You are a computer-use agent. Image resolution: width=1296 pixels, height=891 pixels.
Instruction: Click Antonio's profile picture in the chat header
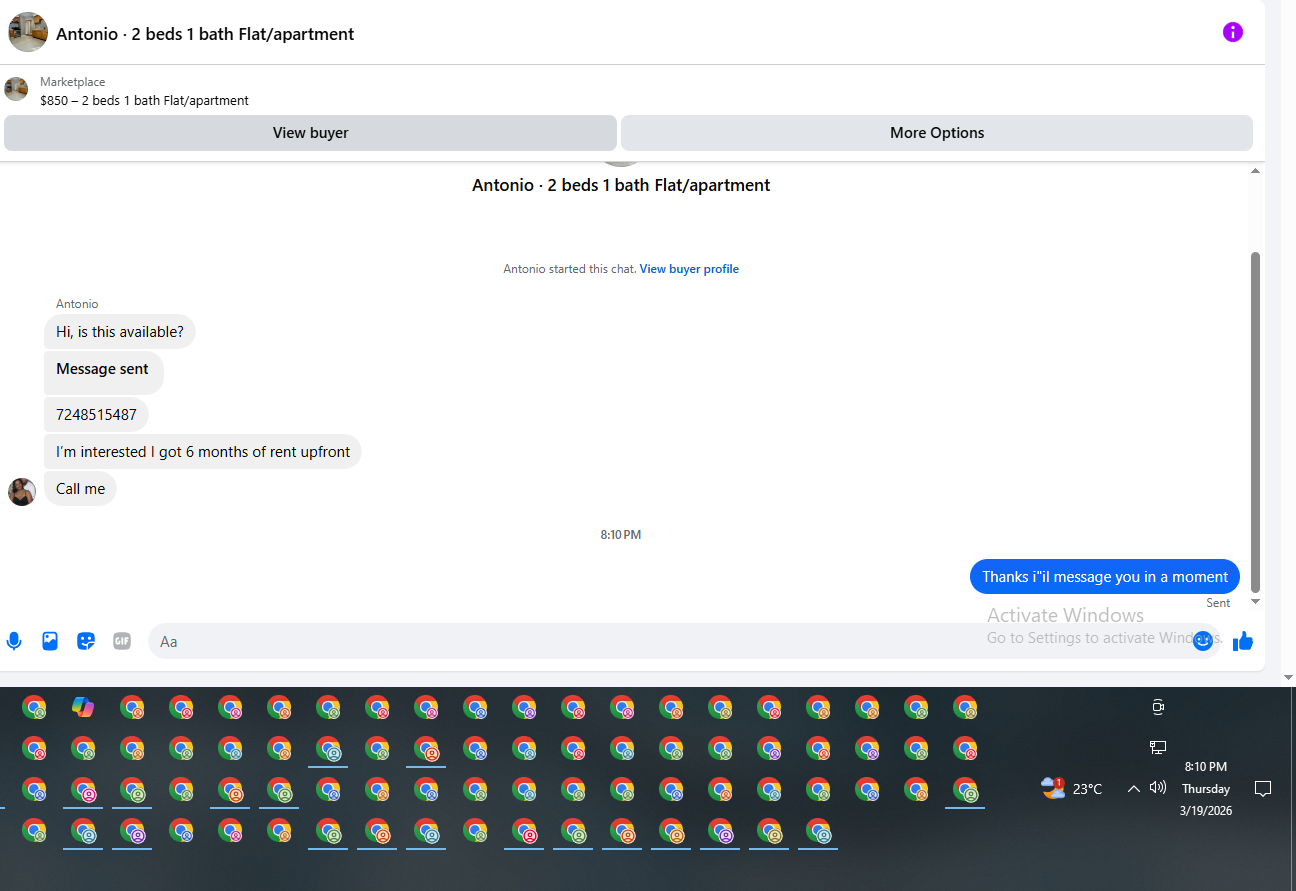[x=28, y=32]
